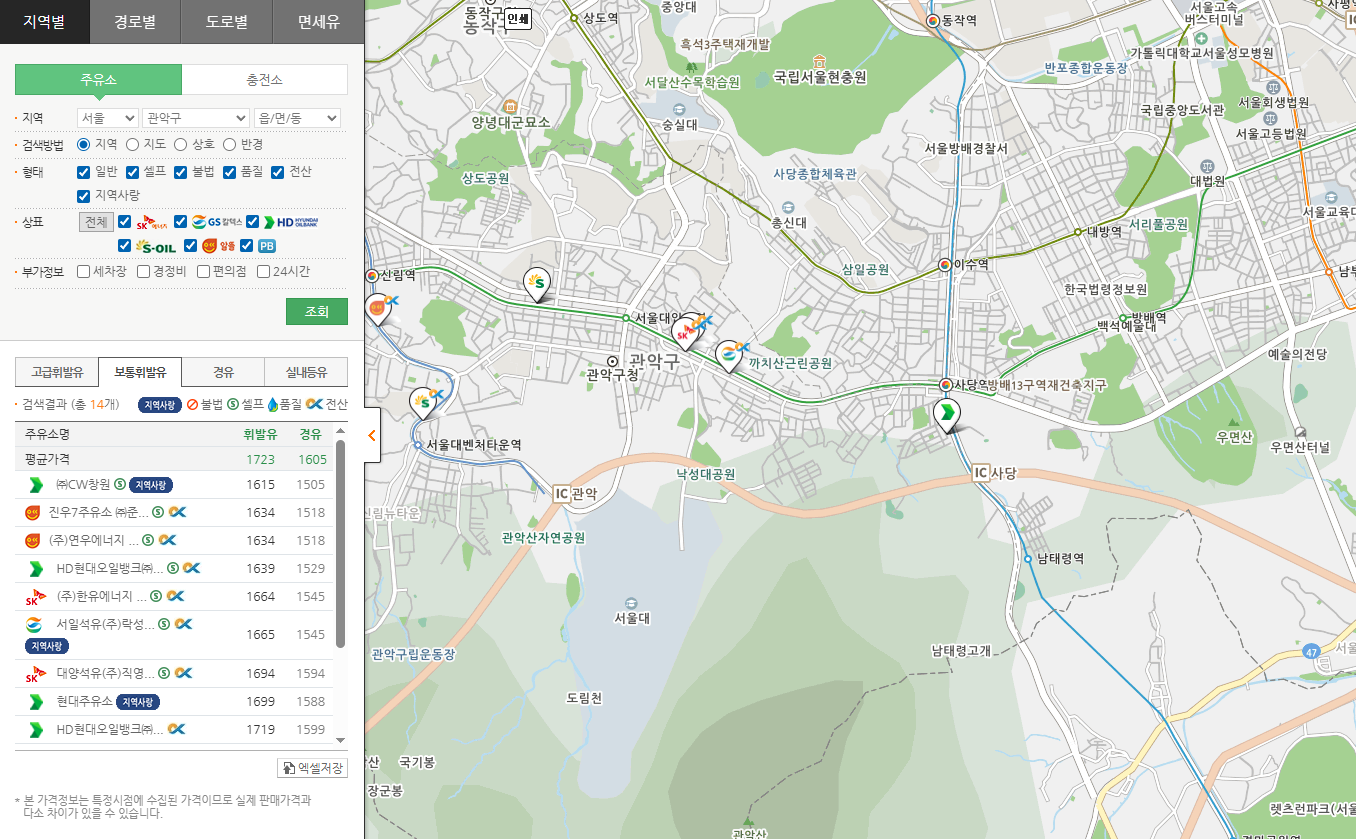Open the 알뜰 station marker below 신림역
Viewport: 1356px width, 839px height.
coord(378,309)
